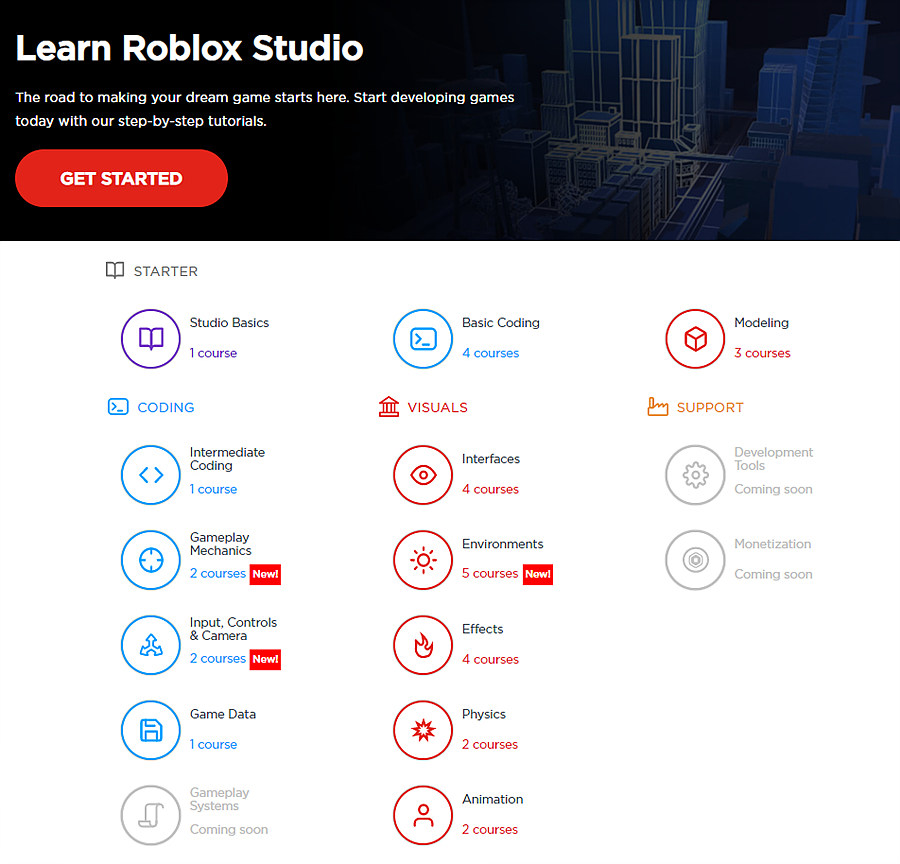
Task: Click the Gameplay Systems title
Action: [219, 799]
